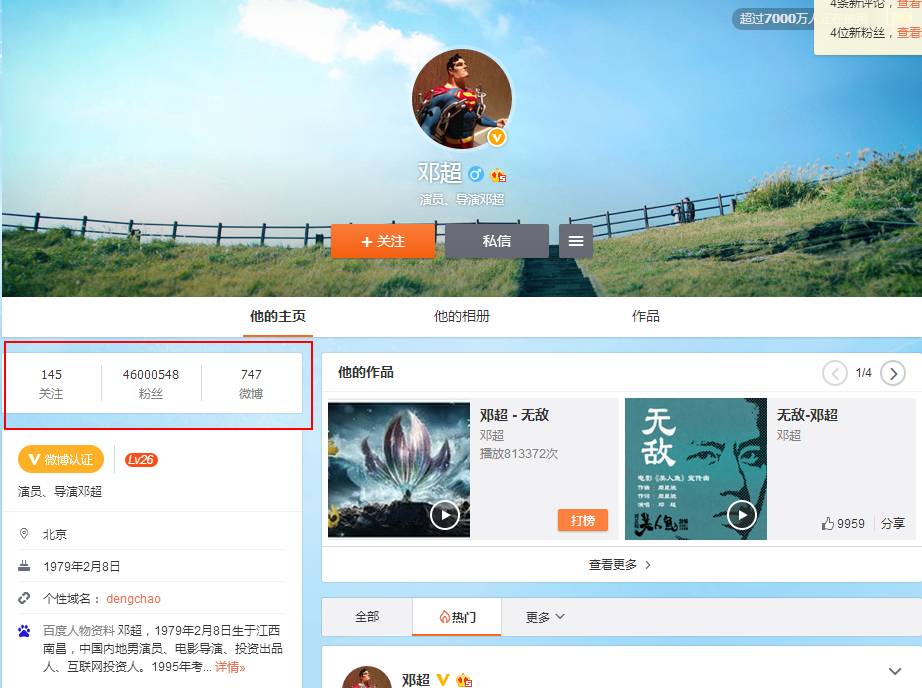Select the 全部 feed filter tab
922x688 pixels.
368,616
